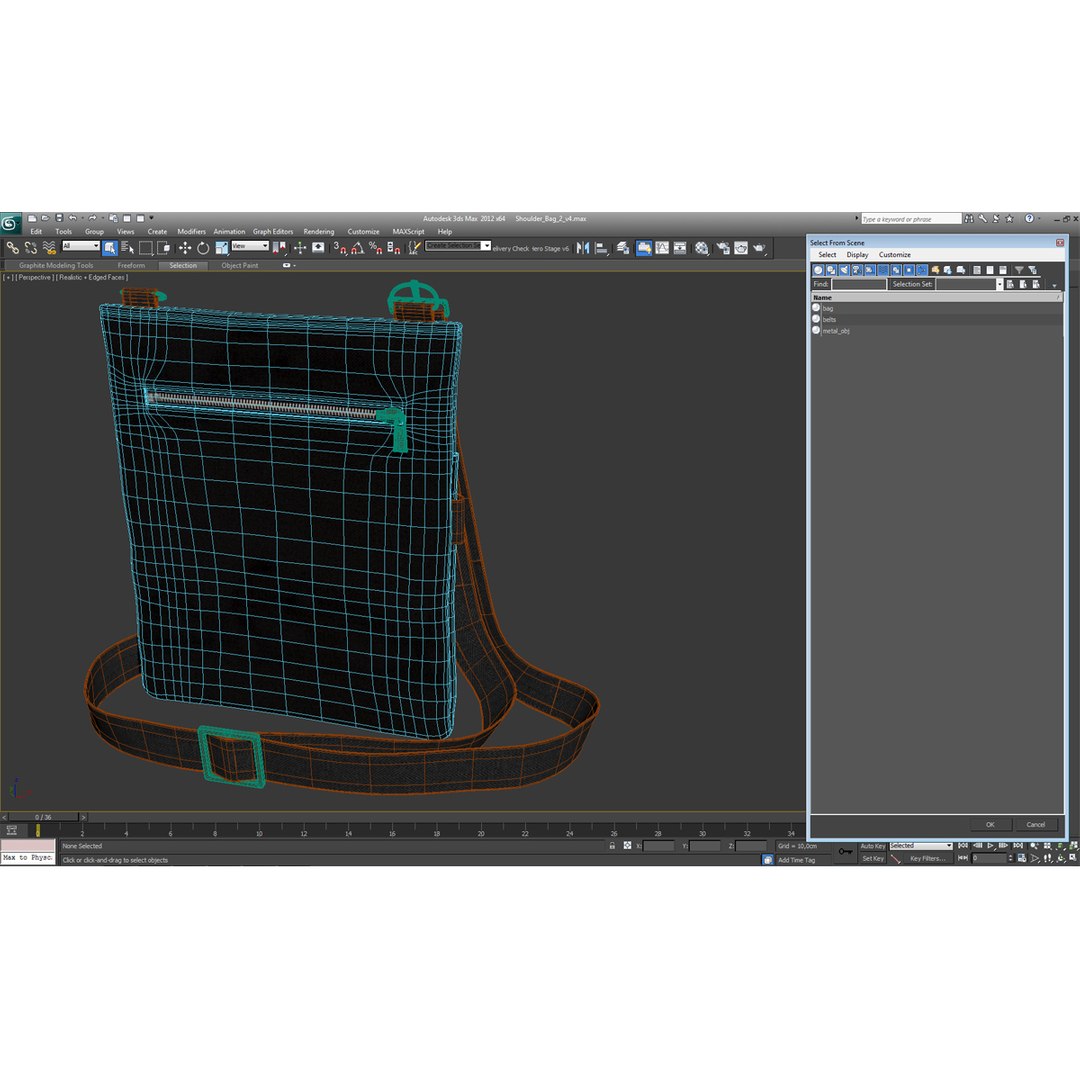
Task: Toggle 3D Snaps
Action: tap(340, 248)
